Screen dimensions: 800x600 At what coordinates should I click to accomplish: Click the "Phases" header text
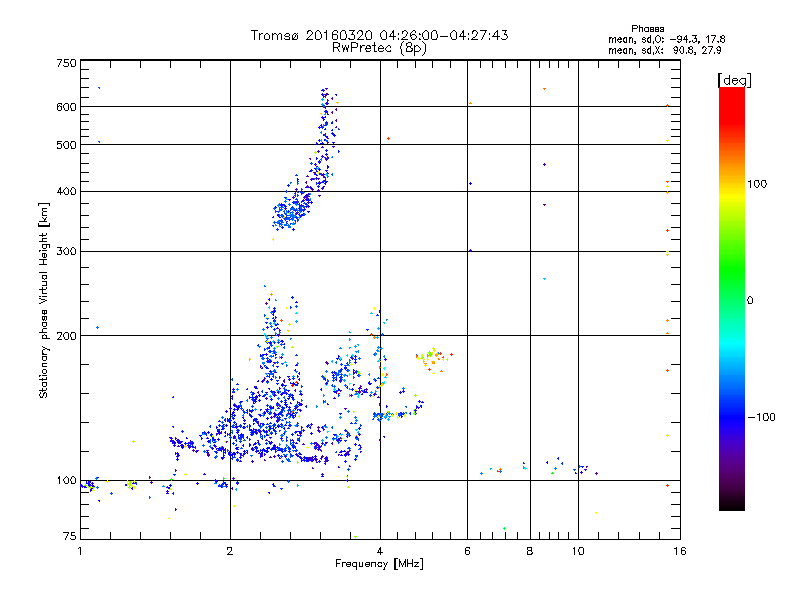(647, 29)
